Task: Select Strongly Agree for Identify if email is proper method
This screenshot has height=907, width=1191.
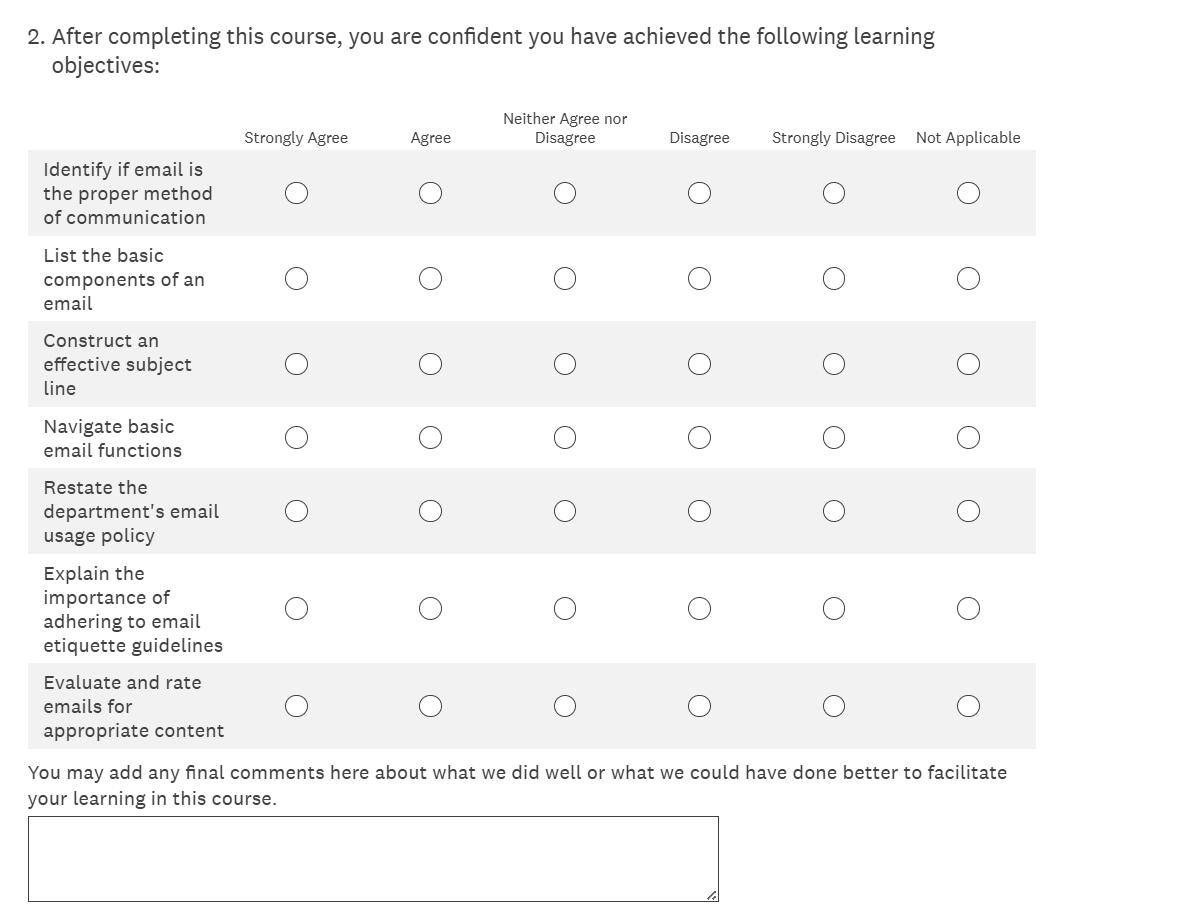Action: (296, 193)
